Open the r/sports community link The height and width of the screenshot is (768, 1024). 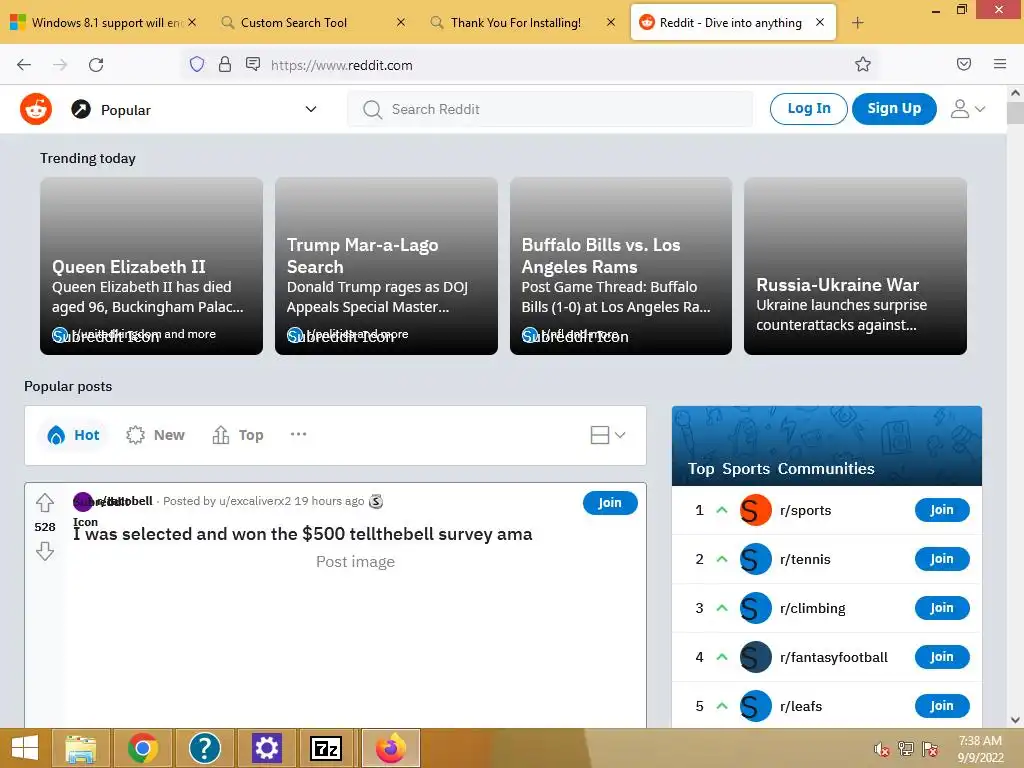[805, 510]
